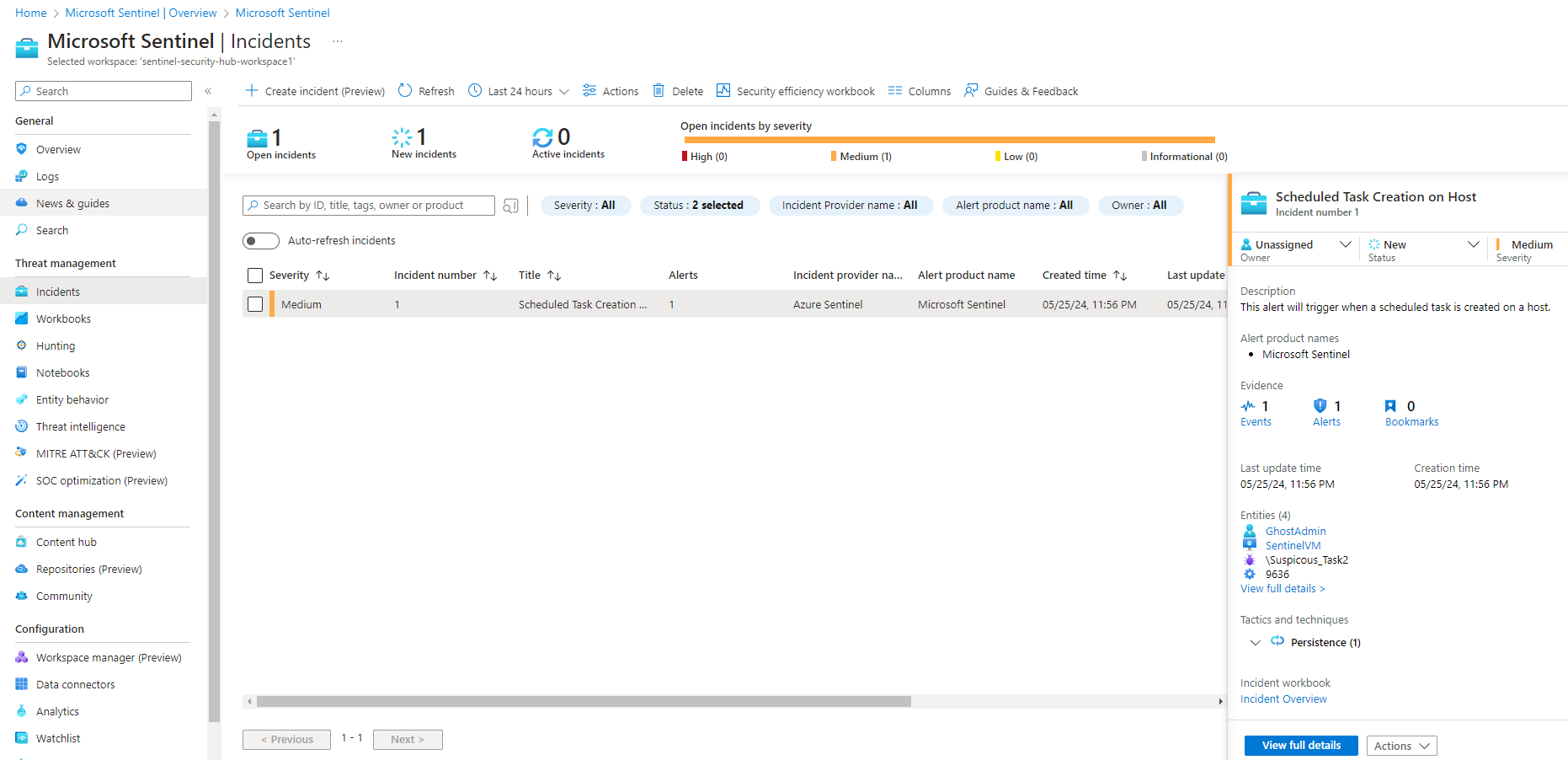Viewport: 1568px width, 760px height.
Task: Click the Bookmarks evidence icon
Action: [1390, 406]
